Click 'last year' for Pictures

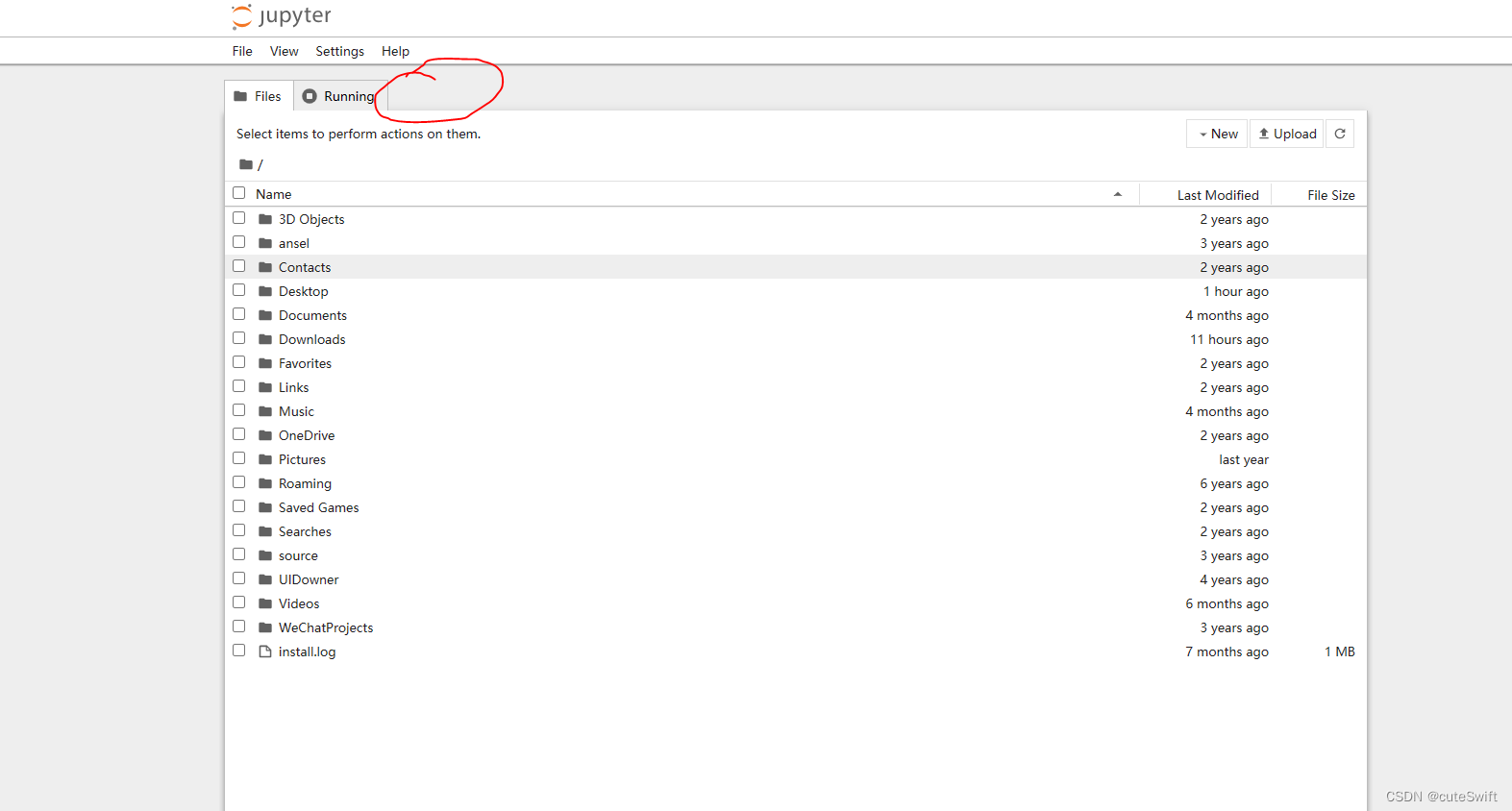1244,459
